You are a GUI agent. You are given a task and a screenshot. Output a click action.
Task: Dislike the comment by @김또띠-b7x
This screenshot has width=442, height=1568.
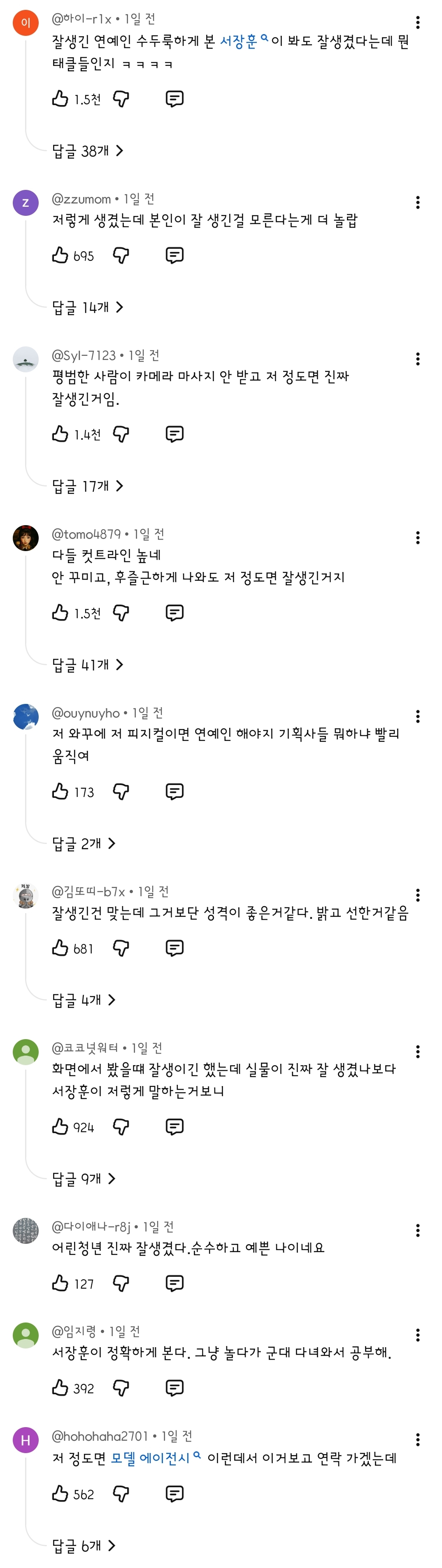coord(121,948)
